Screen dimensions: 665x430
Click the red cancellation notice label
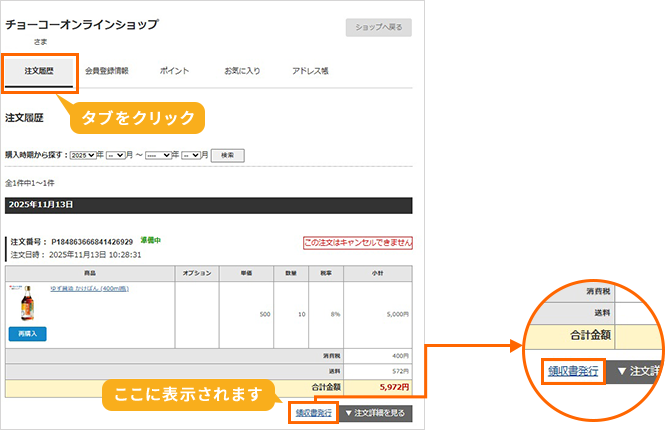357,243
